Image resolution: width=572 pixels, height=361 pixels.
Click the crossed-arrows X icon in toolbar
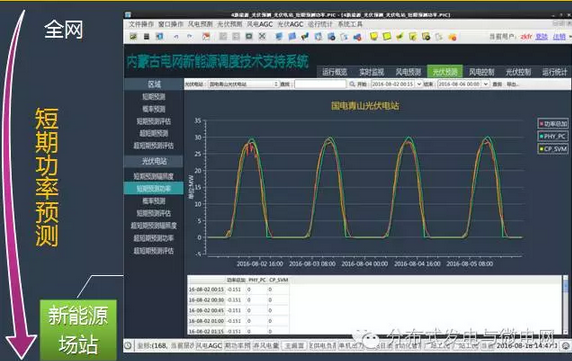(262, 36)
